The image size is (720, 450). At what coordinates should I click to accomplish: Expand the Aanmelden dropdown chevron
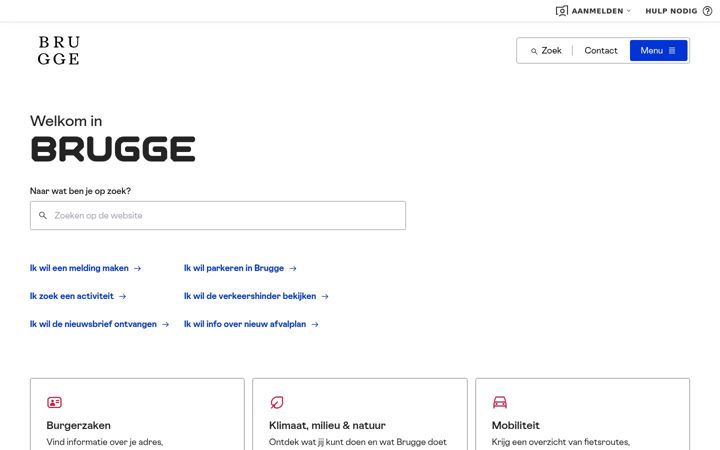point(629,11)
